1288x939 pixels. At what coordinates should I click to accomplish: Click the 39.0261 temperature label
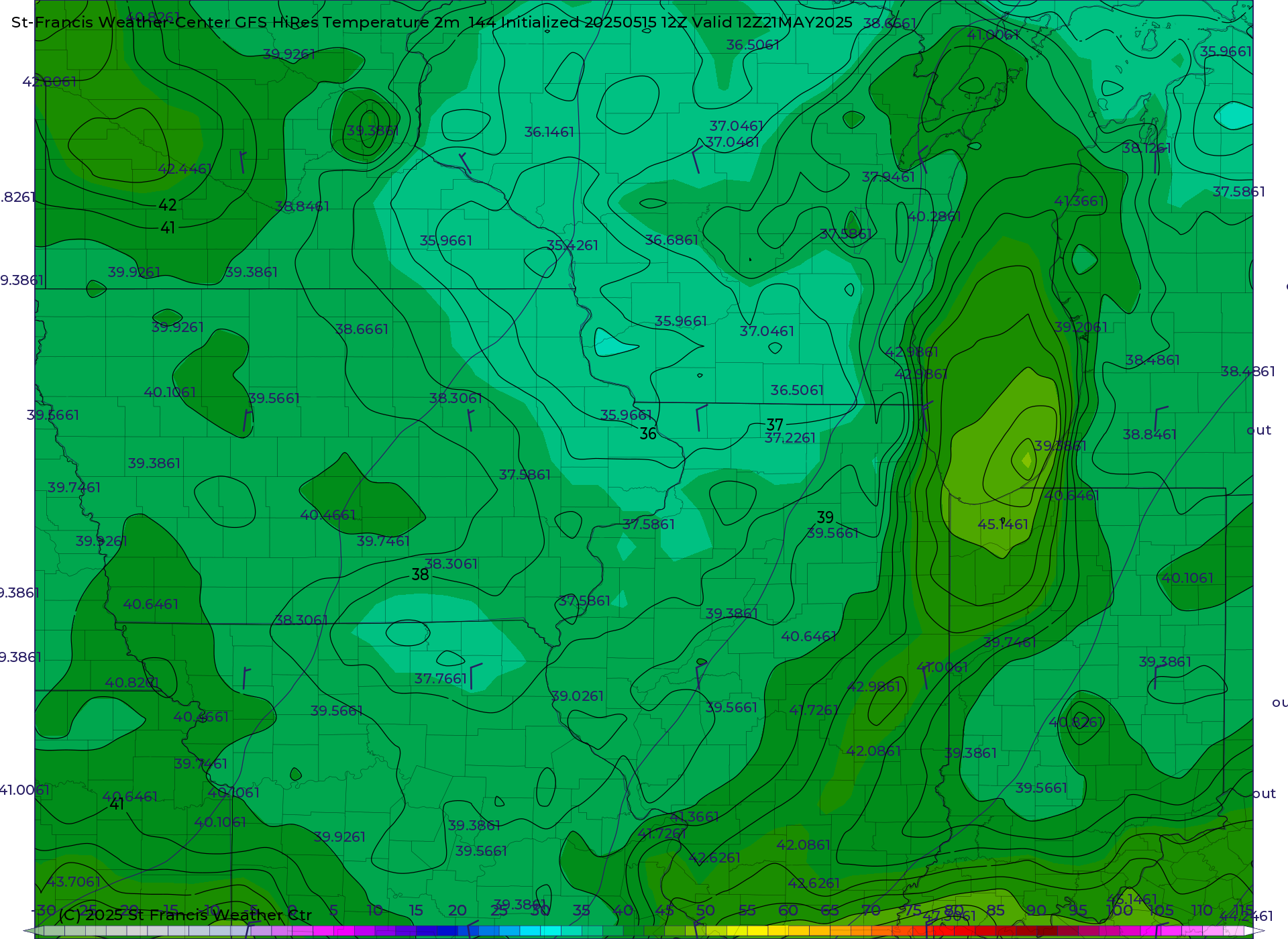click(577, 696)
